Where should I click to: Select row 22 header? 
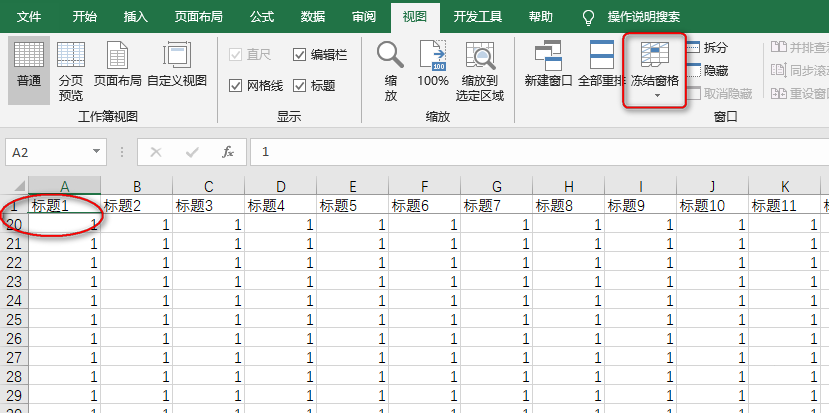[x=14, y=262]
